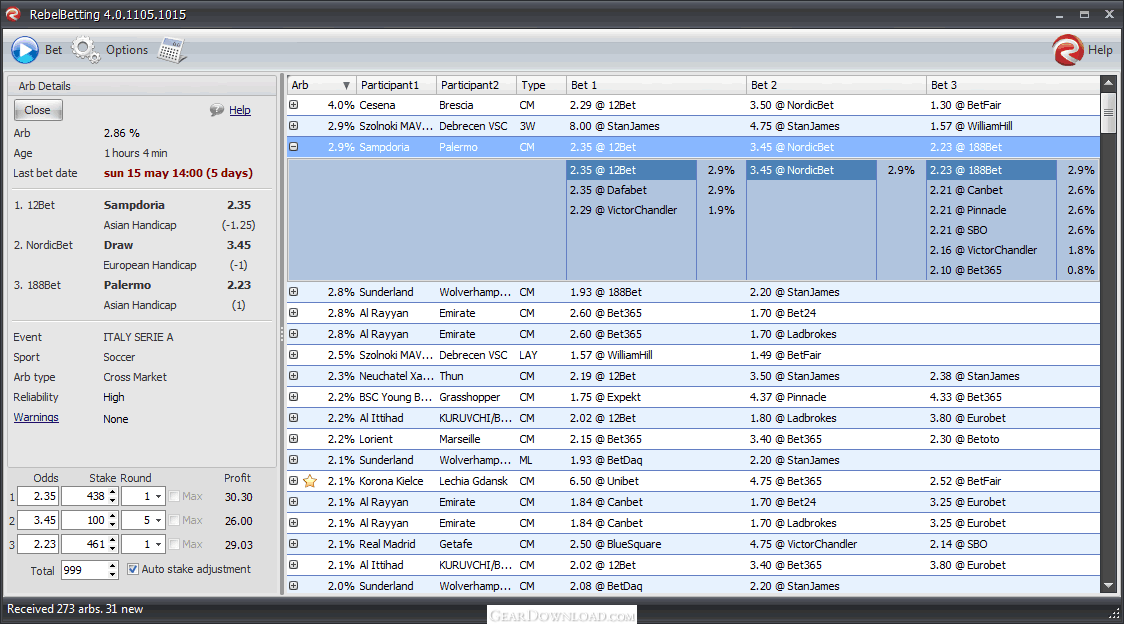Click the scrollbar up arrow
Viewport: 1124px width, 624px height.
pyautogui.click(x=1108, y=84)
